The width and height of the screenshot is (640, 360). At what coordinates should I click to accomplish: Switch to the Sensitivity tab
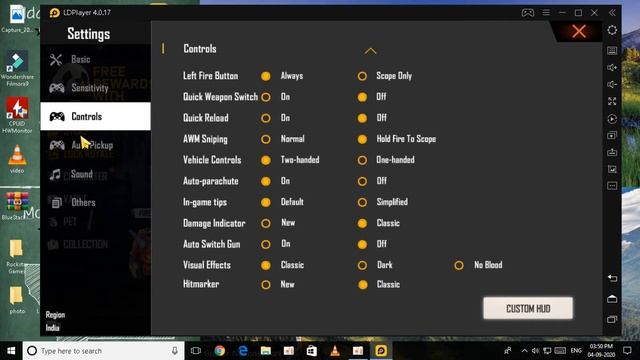tap(96, 88)
